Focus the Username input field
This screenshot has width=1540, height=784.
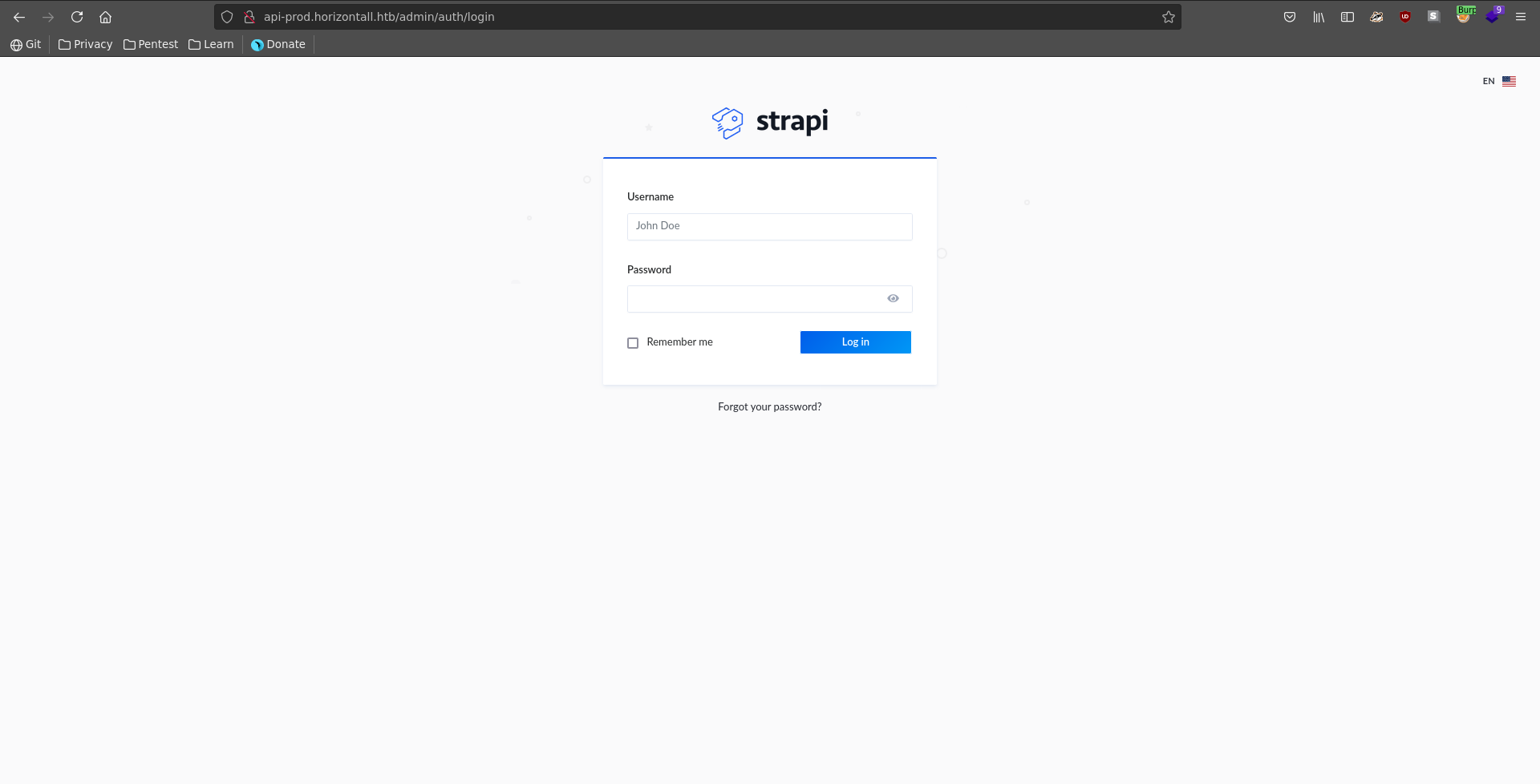pos(769,227)
